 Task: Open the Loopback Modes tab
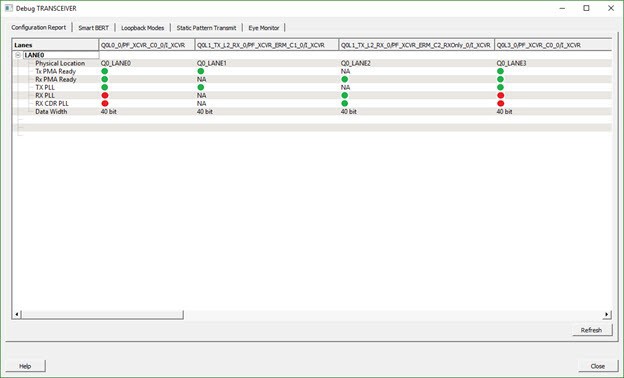tap(142, 28)
